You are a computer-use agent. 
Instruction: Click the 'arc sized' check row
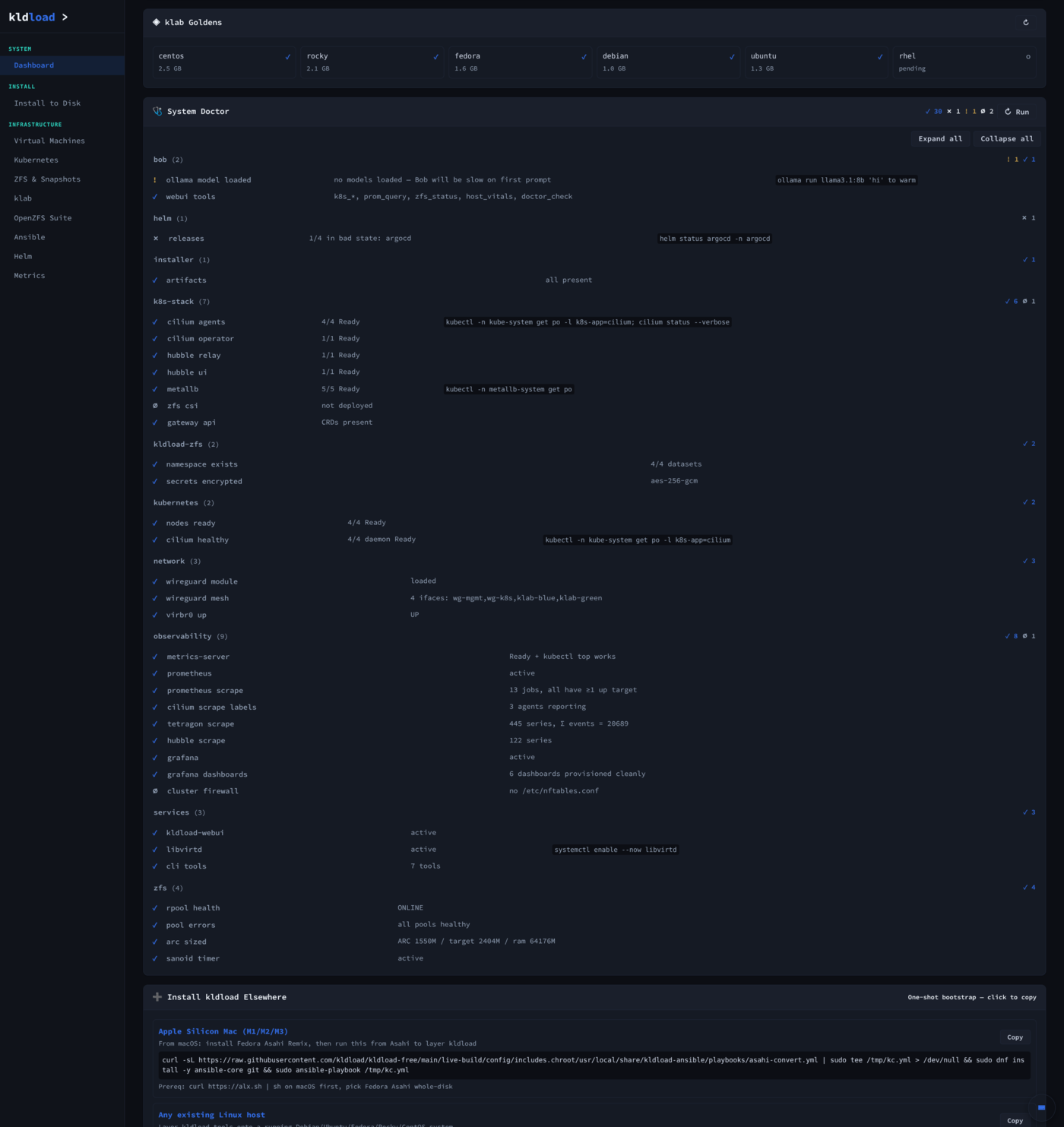(594, 942)
